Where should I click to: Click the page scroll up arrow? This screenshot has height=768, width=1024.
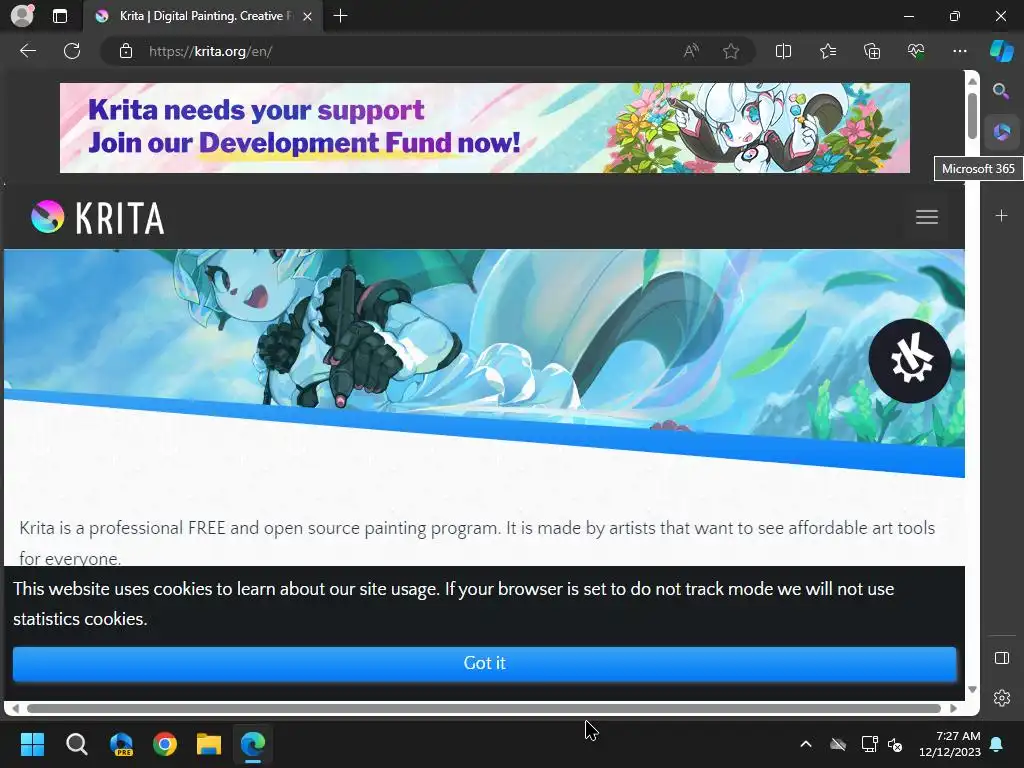coord(972,81)
